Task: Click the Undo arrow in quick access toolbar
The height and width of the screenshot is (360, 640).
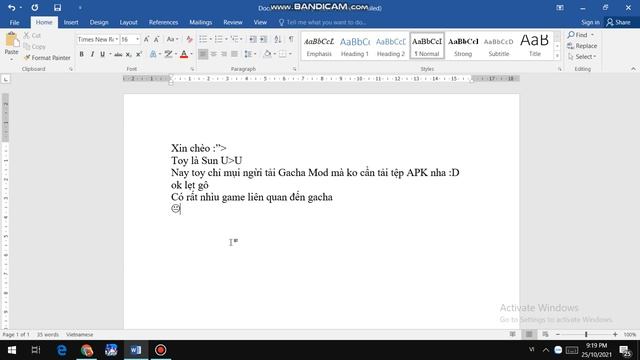Action: [x=11, y=7]
